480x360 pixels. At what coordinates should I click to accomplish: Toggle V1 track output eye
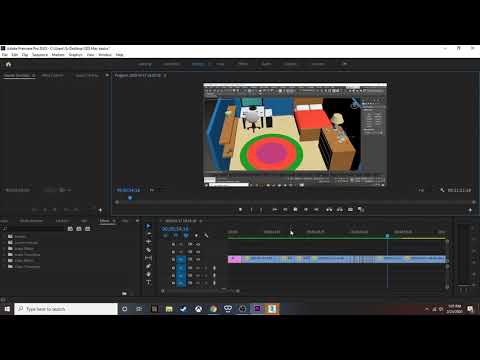pos(198,259)
